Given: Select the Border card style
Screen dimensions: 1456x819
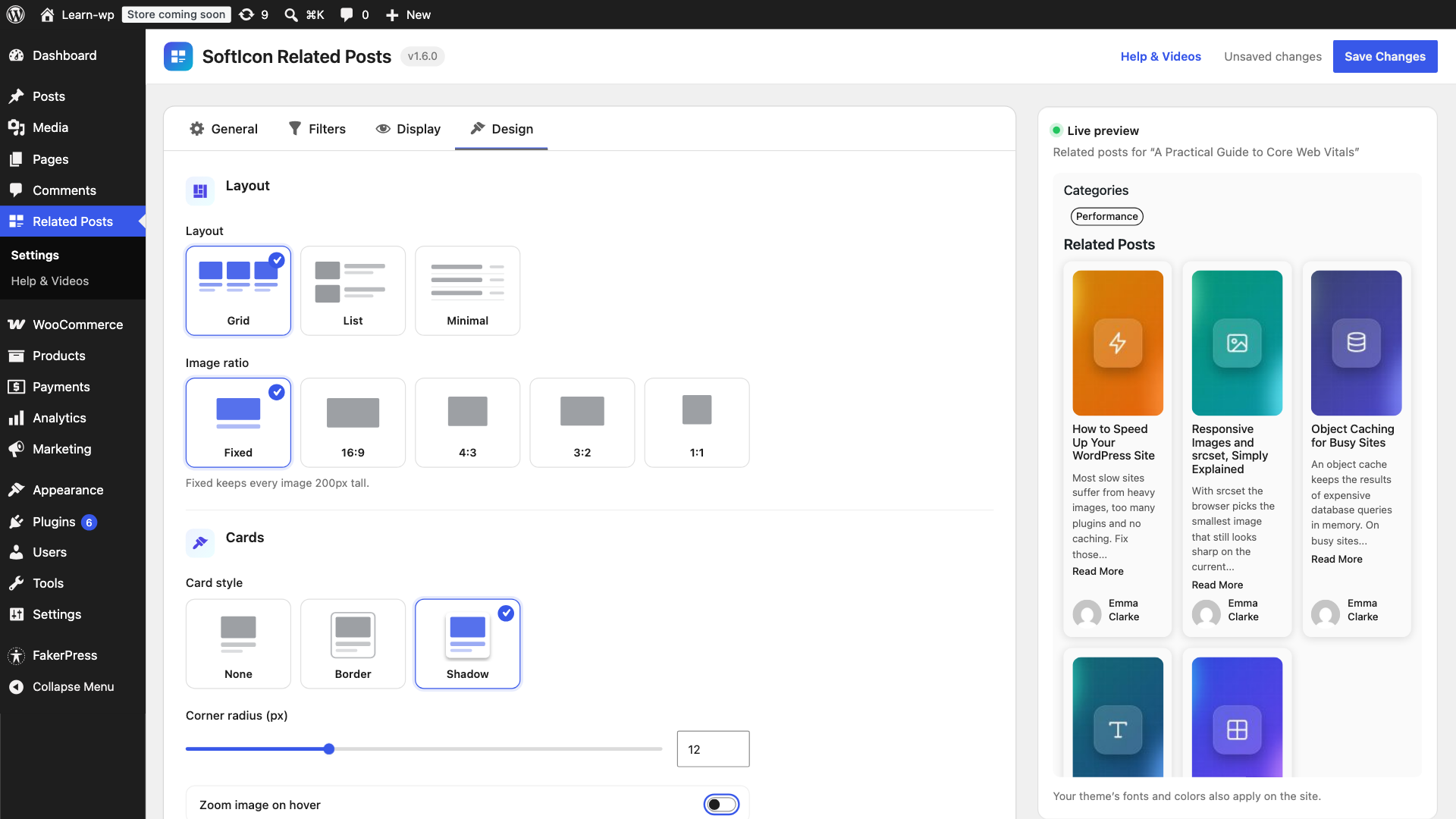Looking at the screenshot, I should (353, 644).
